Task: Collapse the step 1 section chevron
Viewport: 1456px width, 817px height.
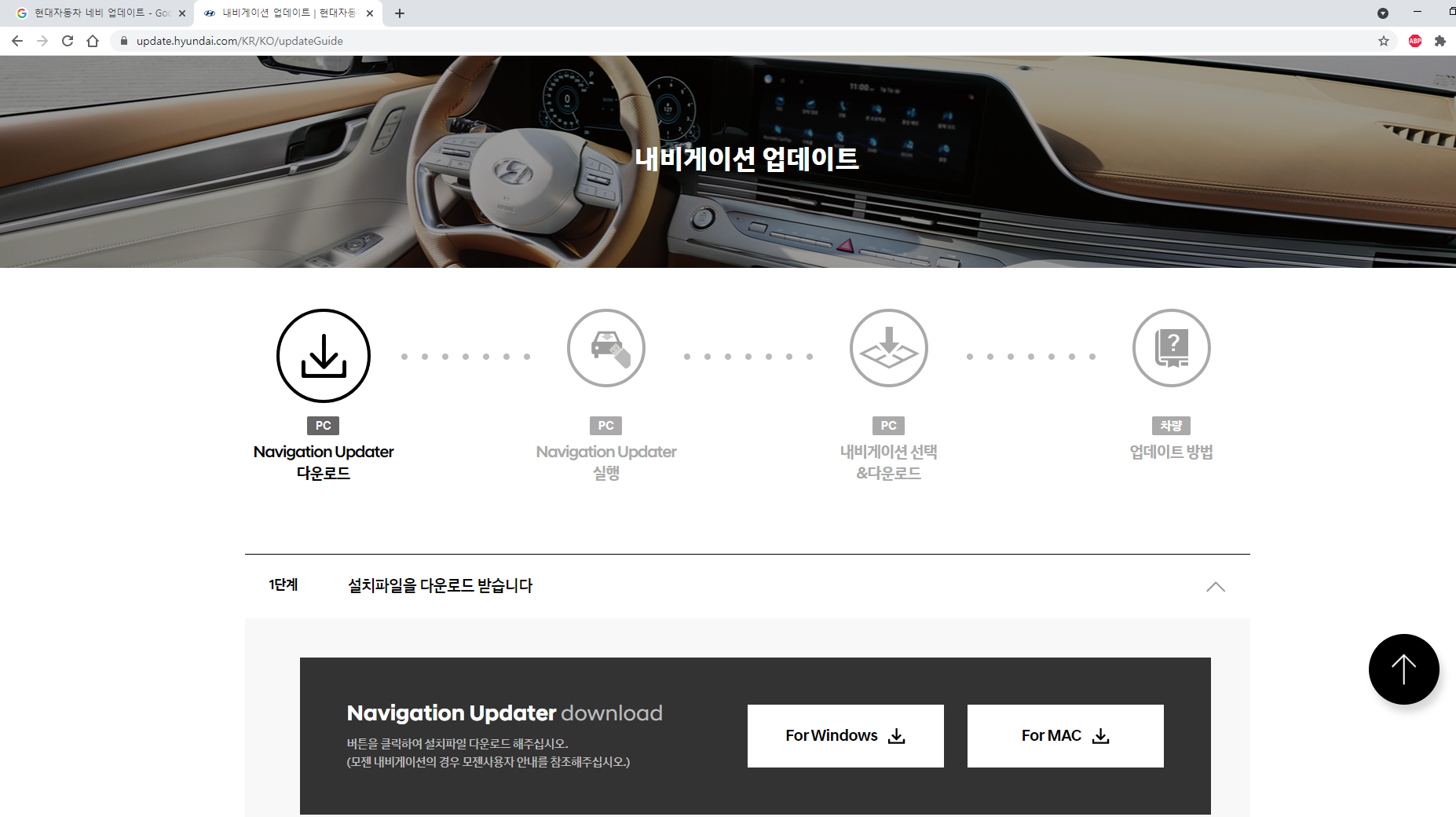Action: (1216, 587)
